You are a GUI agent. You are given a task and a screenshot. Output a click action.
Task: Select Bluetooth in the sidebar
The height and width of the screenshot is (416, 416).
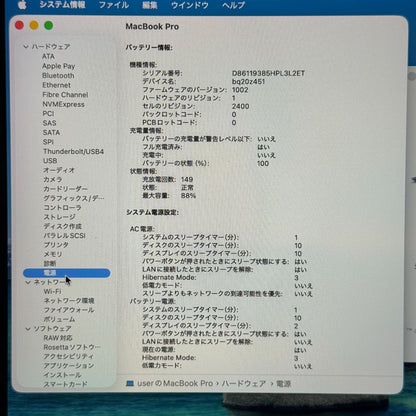tap(58, 76)
